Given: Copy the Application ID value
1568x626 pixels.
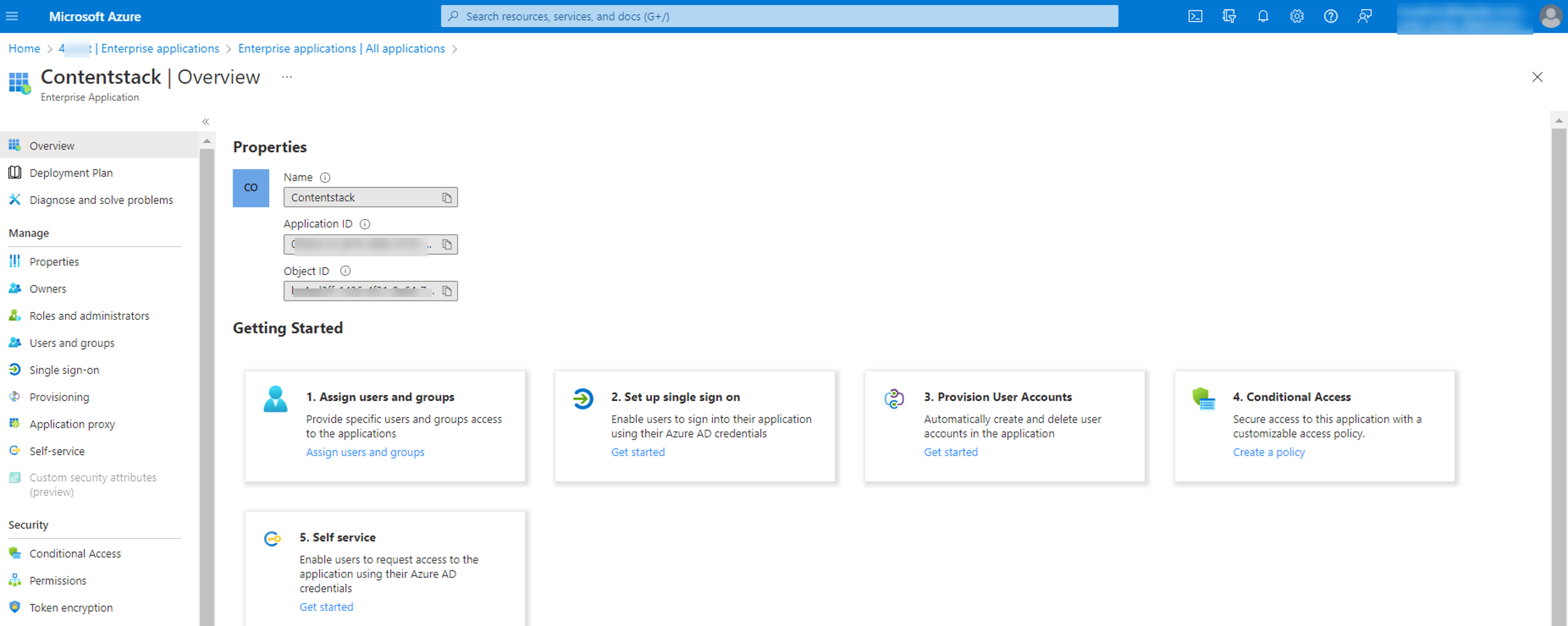Looking at the screenshot, I should (x=447, y=244).
